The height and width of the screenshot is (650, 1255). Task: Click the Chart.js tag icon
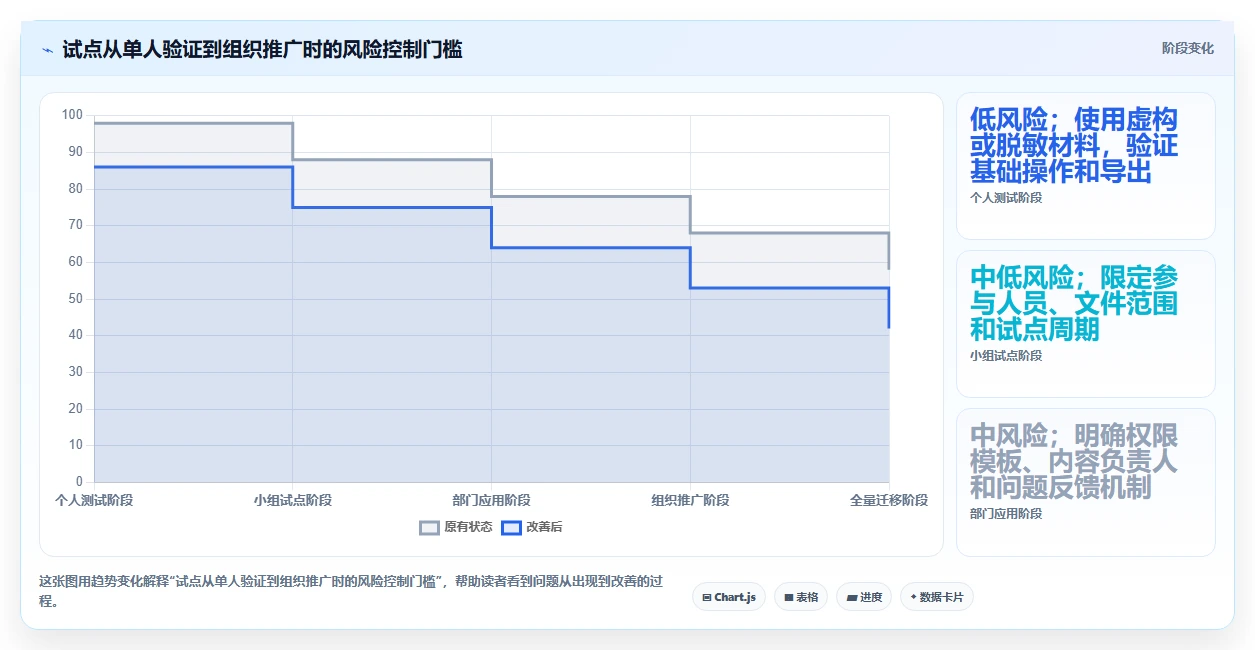click(707, 597)
